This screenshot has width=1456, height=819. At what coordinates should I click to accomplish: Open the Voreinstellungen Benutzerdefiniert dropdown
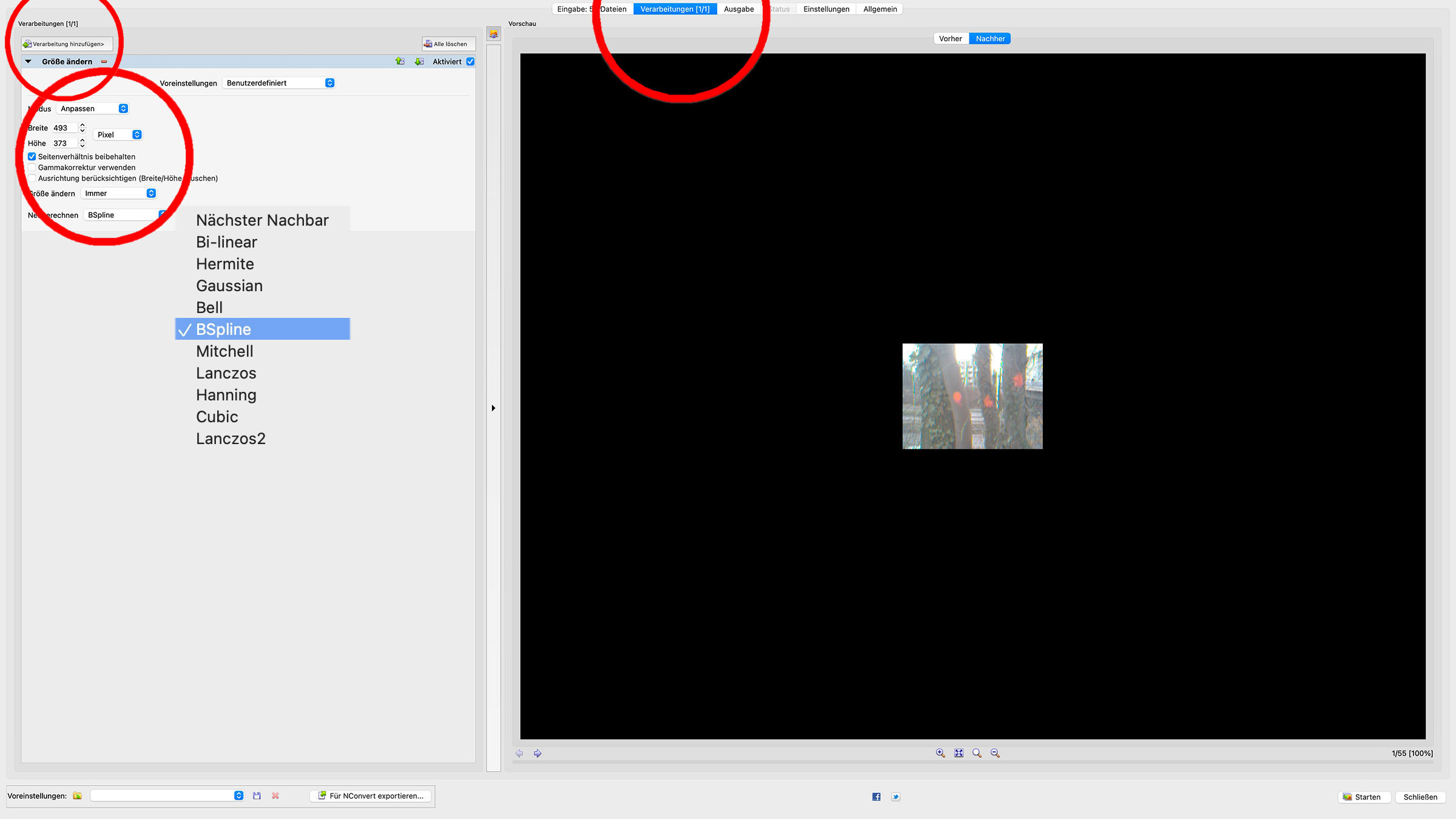(x=279, y=83)
